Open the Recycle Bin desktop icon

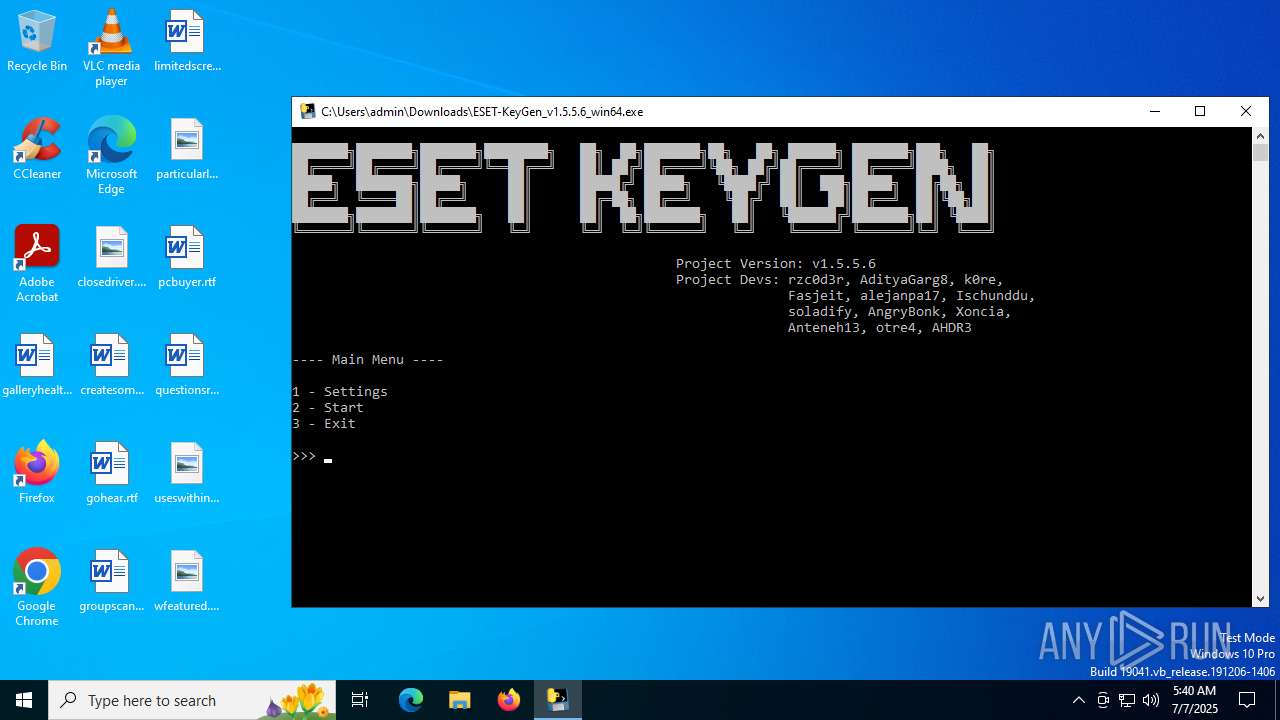(x=37, y=41)
